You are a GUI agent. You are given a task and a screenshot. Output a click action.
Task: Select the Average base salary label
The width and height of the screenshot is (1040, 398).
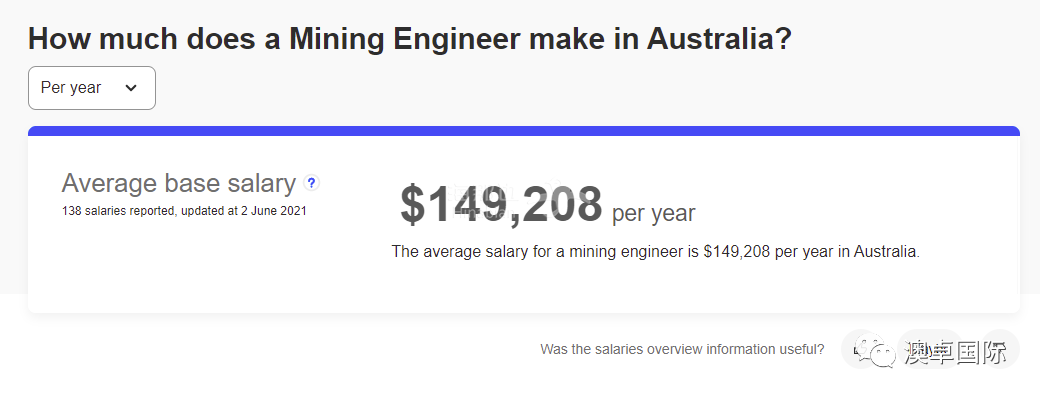[178, 183]
